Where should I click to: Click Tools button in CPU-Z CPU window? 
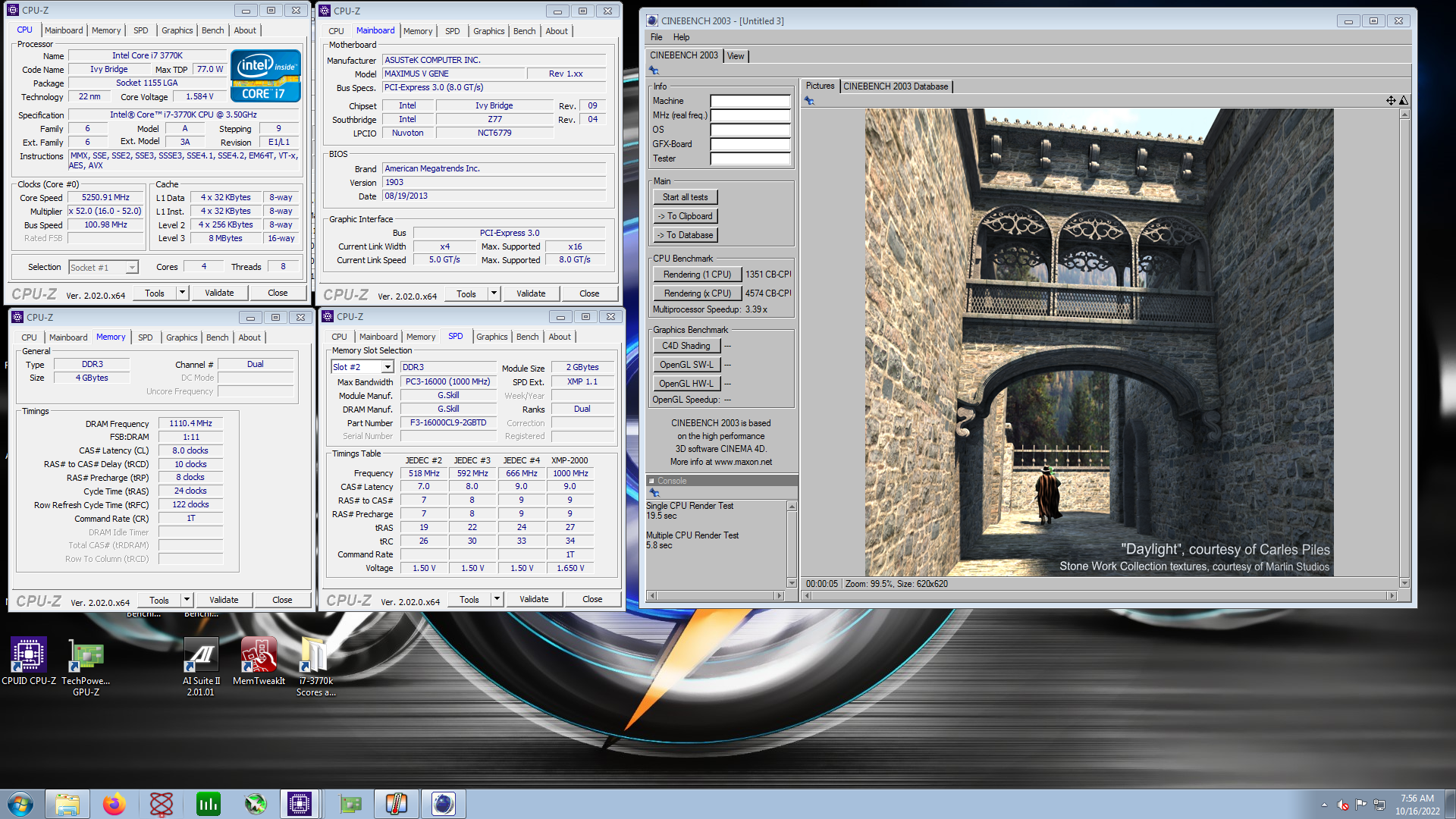click(x=155, y=293)
